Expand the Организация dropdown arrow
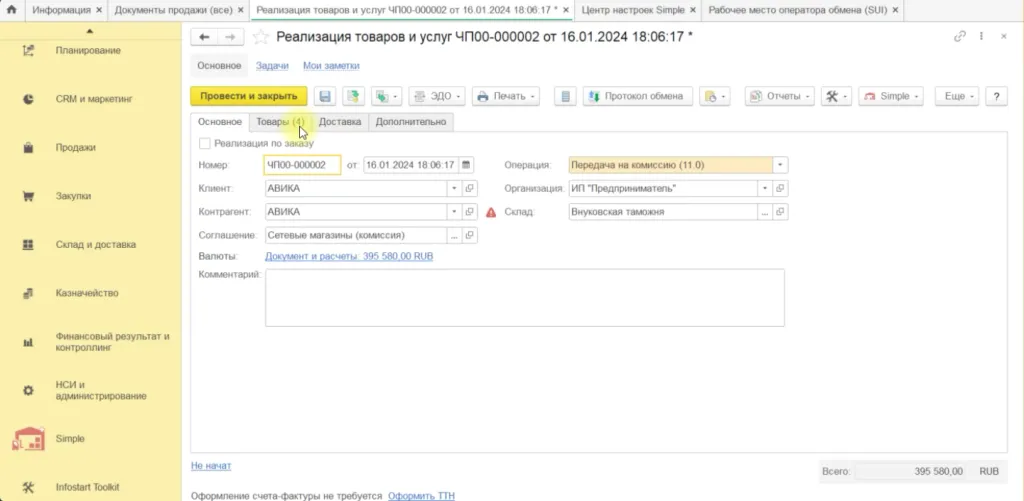The width and height of the screenshot is (1024, 501). point(765,189)
